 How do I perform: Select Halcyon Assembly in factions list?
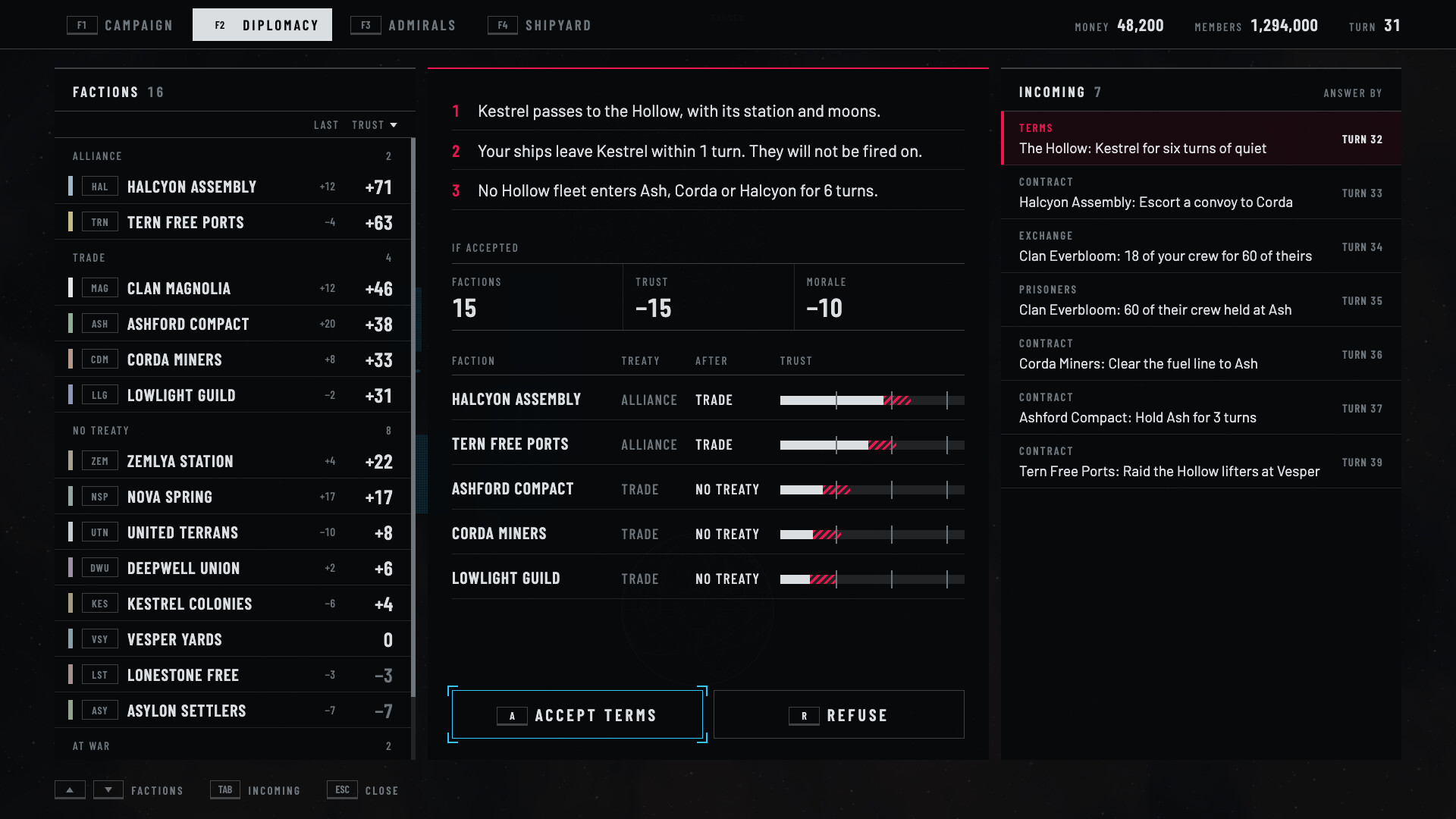point(232,187)
